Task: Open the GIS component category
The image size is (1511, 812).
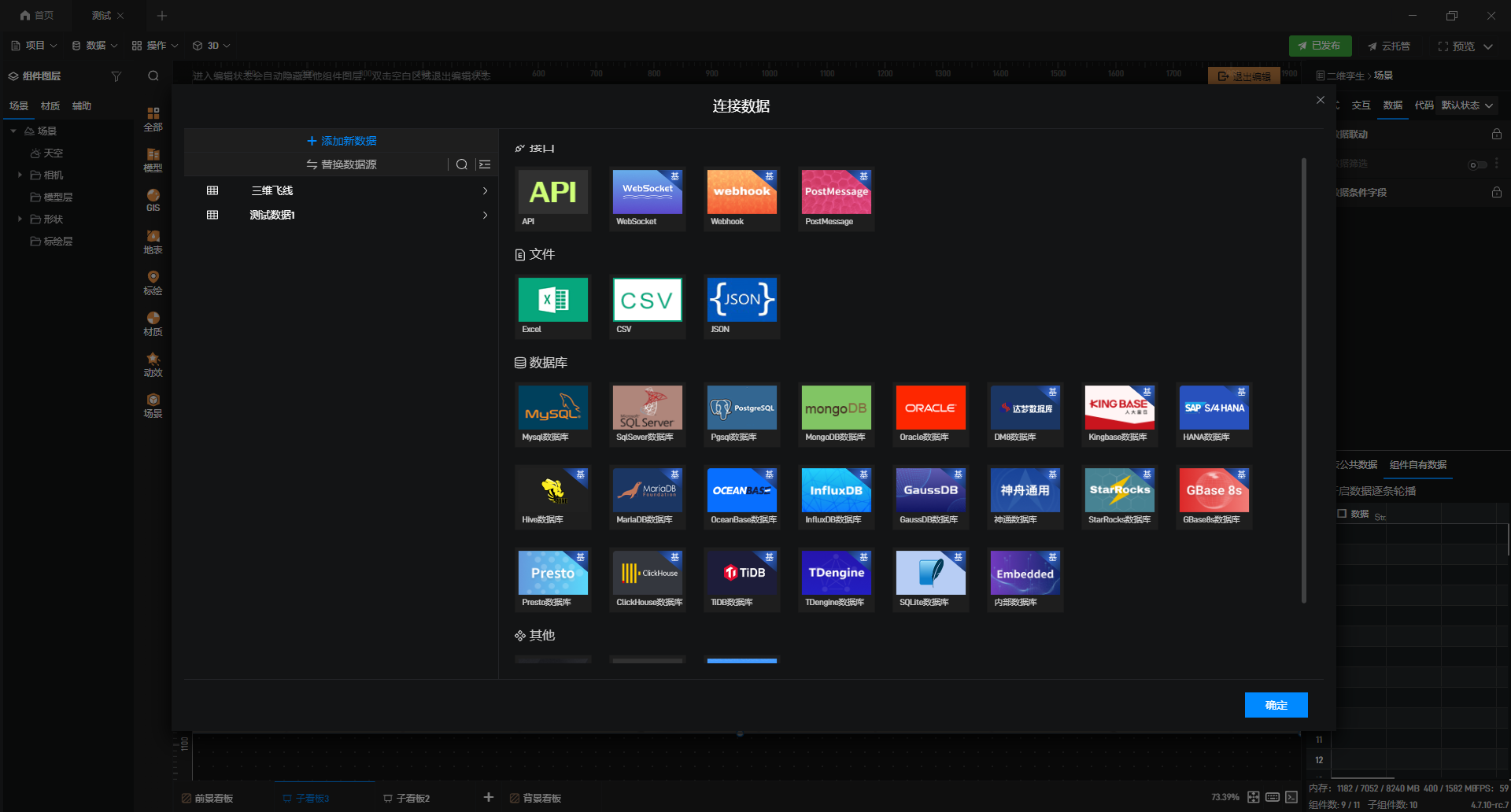Action: click(x=153, y=200)
